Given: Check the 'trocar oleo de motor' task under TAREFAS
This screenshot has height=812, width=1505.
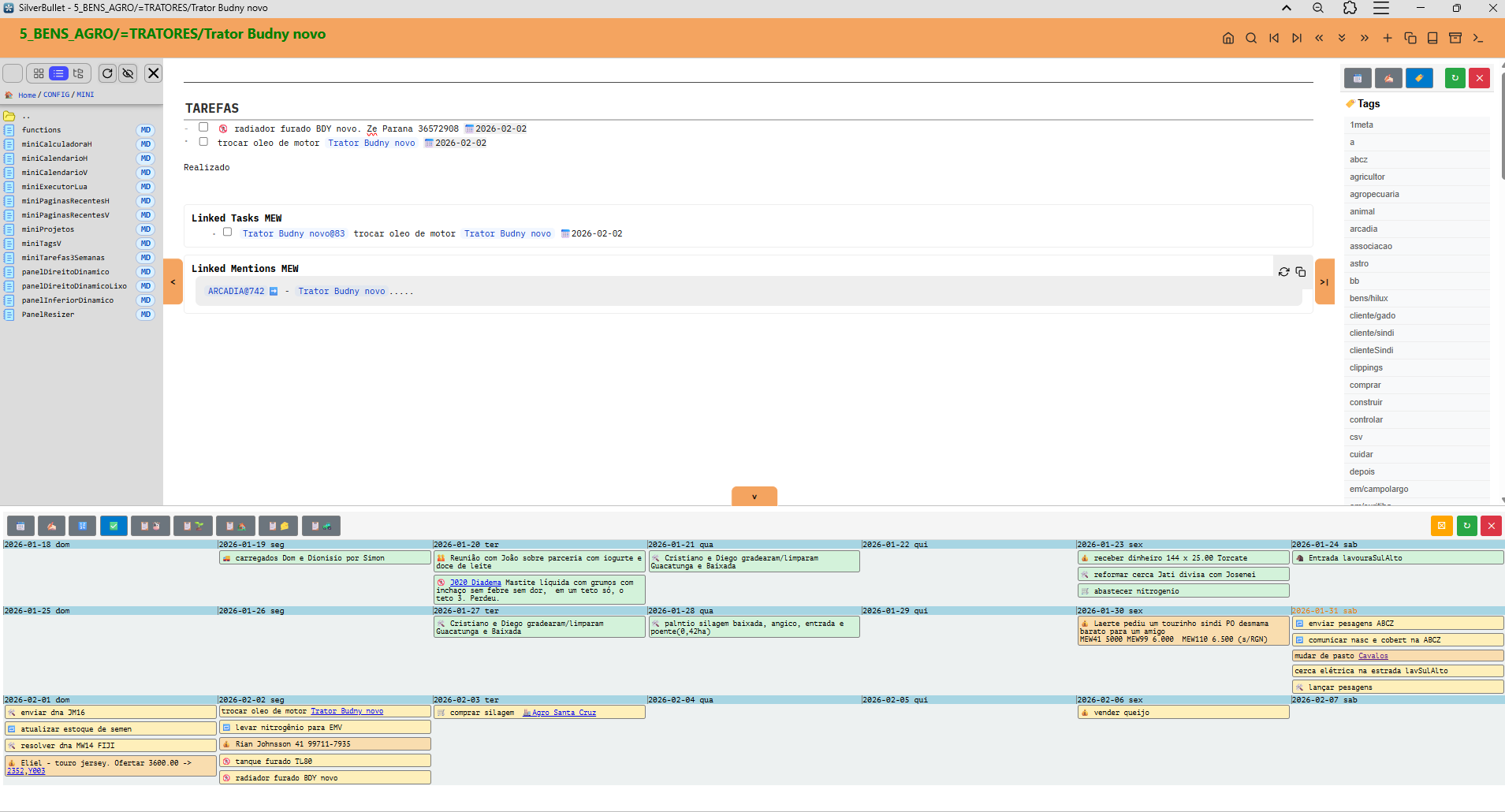Looking at the screenshot, I should click(203, 142).
